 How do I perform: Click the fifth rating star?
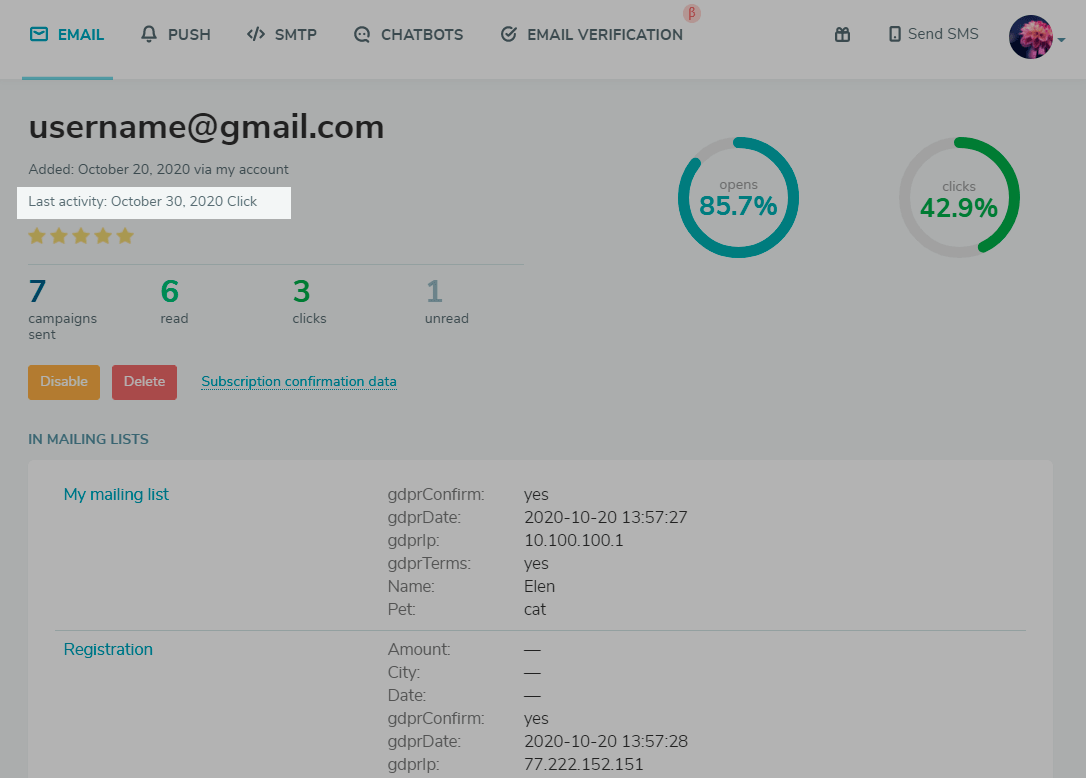click(125, 236)
